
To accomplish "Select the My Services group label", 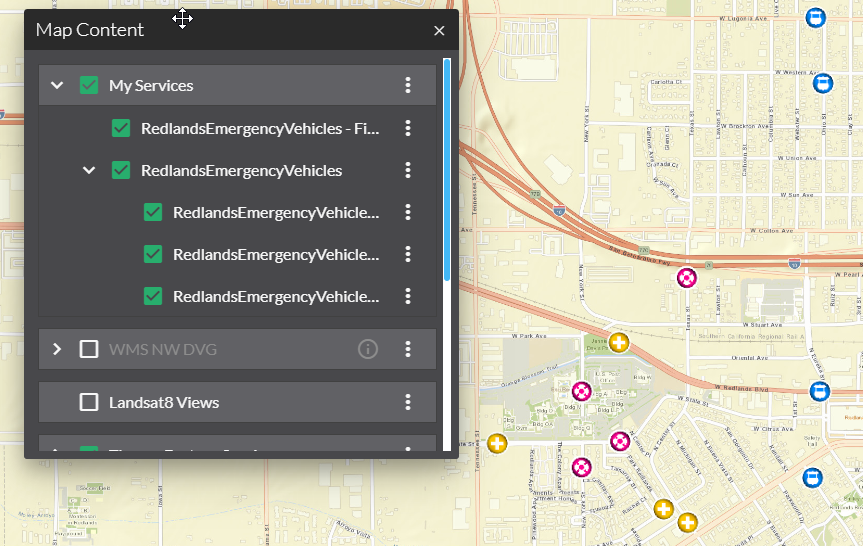I will pos(151,86).
